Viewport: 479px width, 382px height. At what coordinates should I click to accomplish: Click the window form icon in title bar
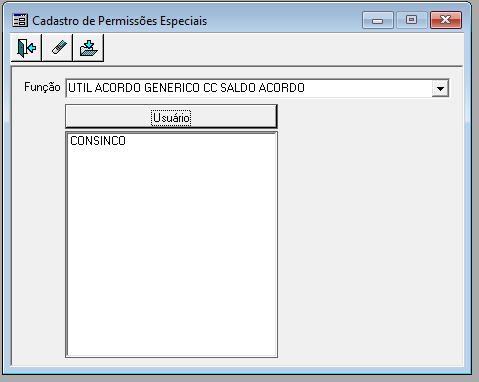click(x=20, y=20)
